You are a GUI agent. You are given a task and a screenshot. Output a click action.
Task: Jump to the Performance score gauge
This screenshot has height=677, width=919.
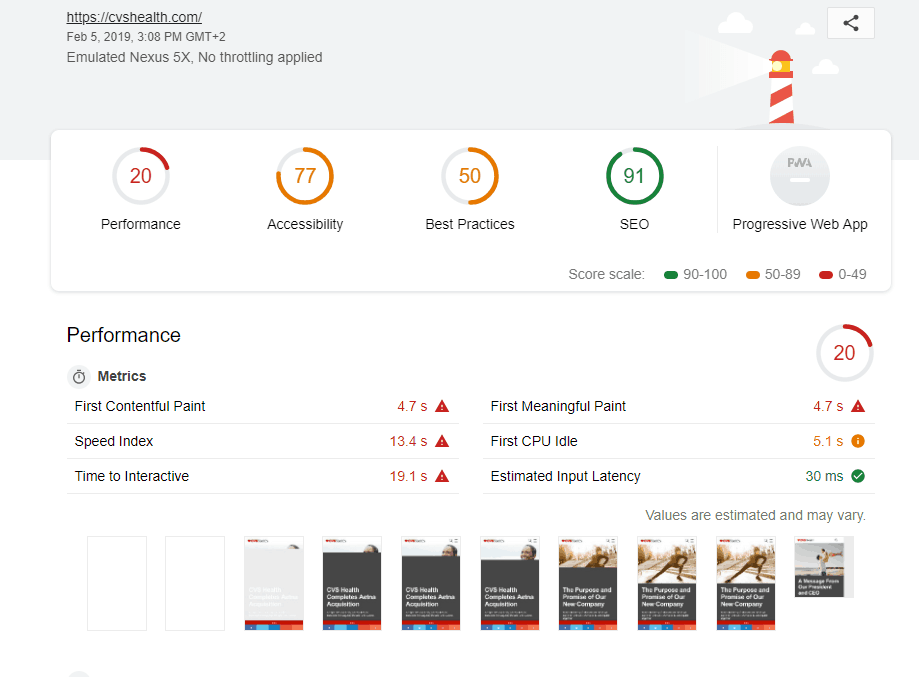click(x=140, y=176)
